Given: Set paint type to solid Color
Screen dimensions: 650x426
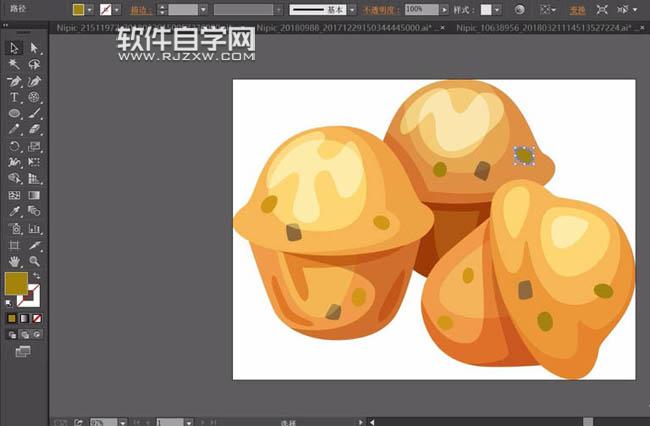Looking at the screenshot, I should (x=12, y=318).
